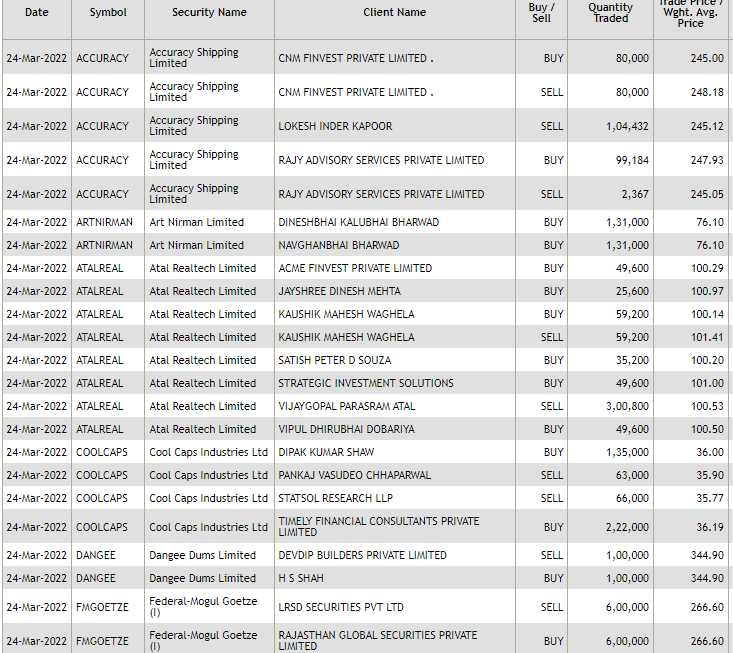
Task: Select the trade price 248.18 cell
Action: coord(706,92)
